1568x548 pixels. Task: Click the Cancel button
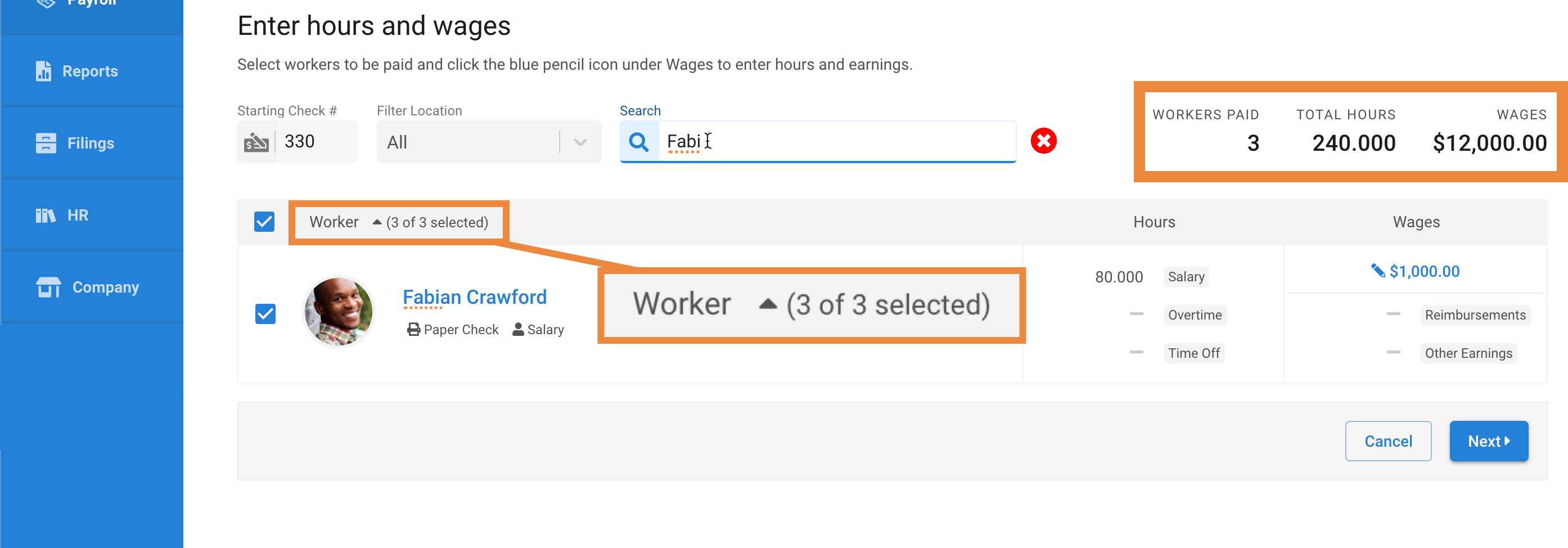1388,441
